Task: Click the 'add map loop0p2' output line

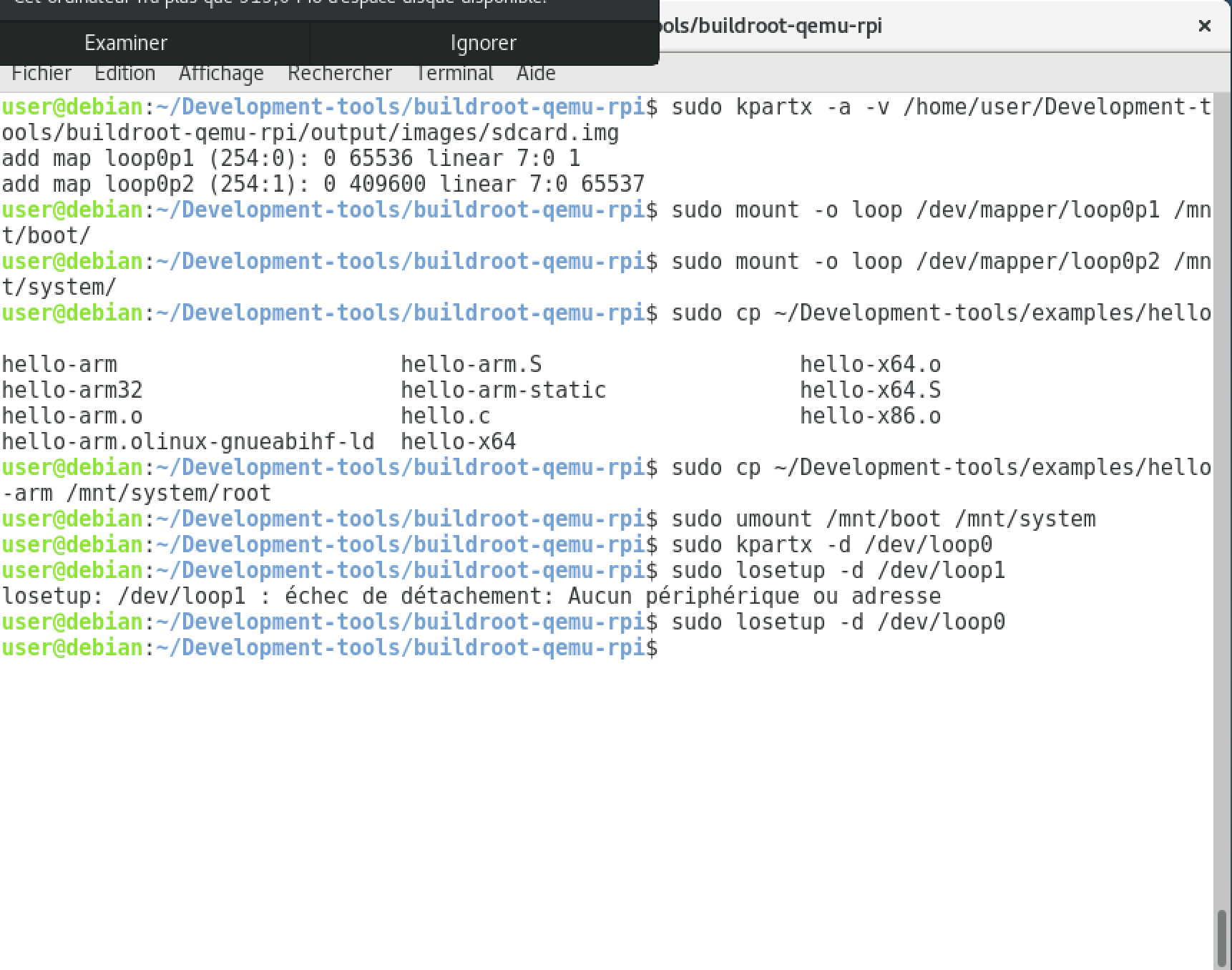Action: [x=323, y=184]
